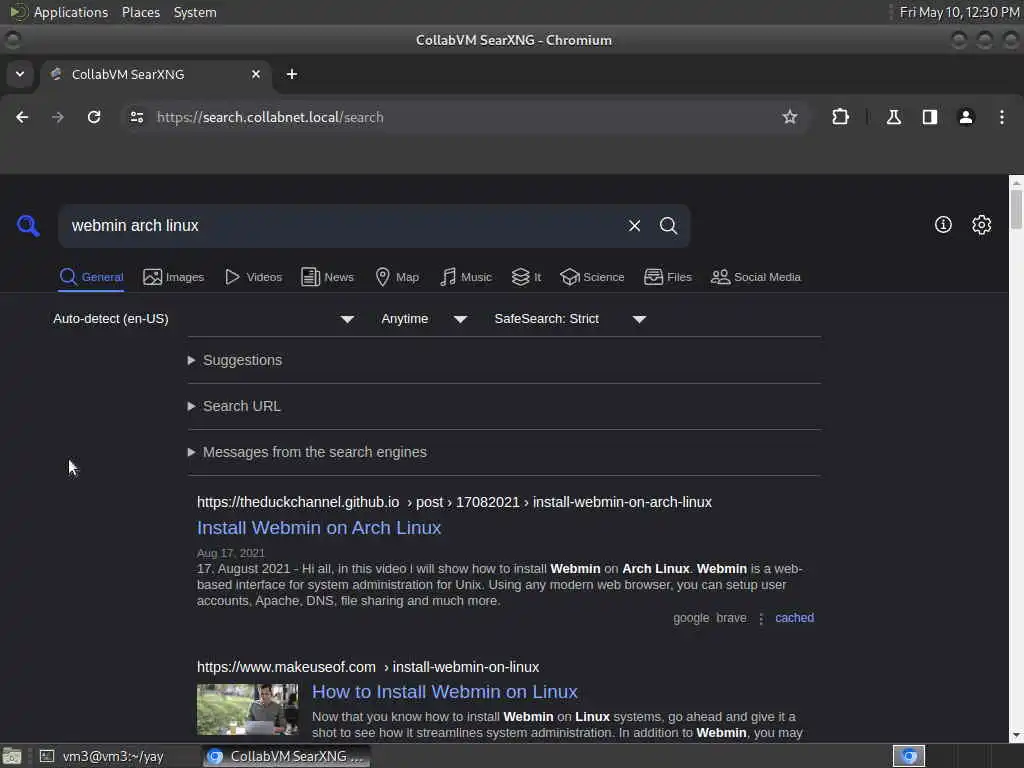Viewport: 1024px width, 768px height.
Task: Click the makeuseof.com result URL
Action: click(368, 667)
